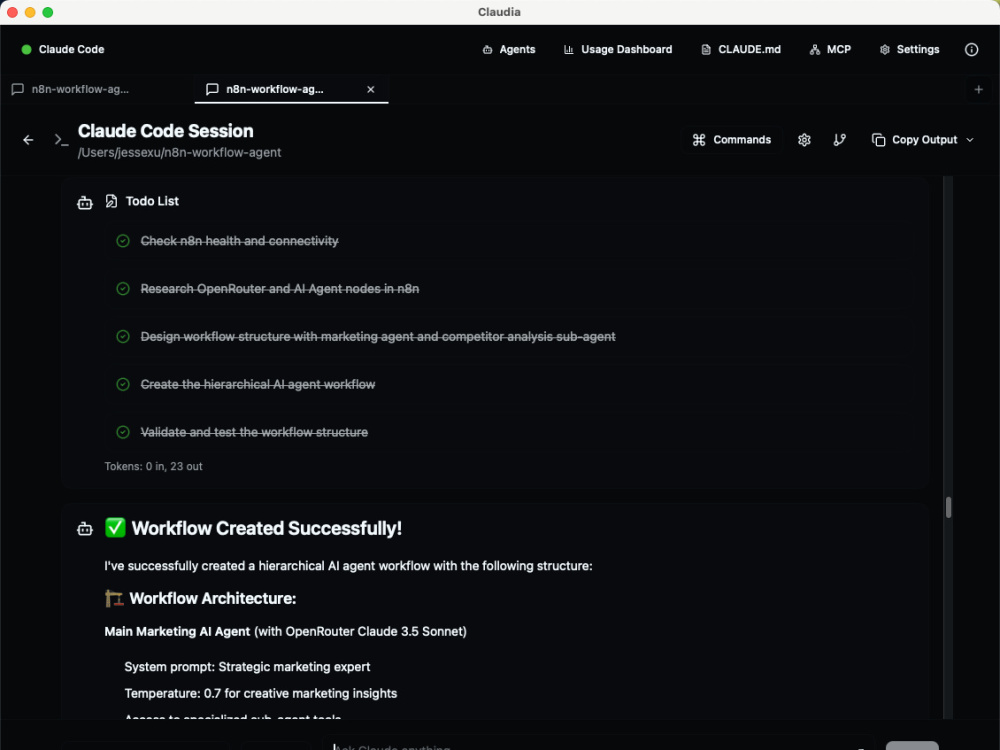Open session settings gear icon
1000x750 pixels.
point(804,140)
